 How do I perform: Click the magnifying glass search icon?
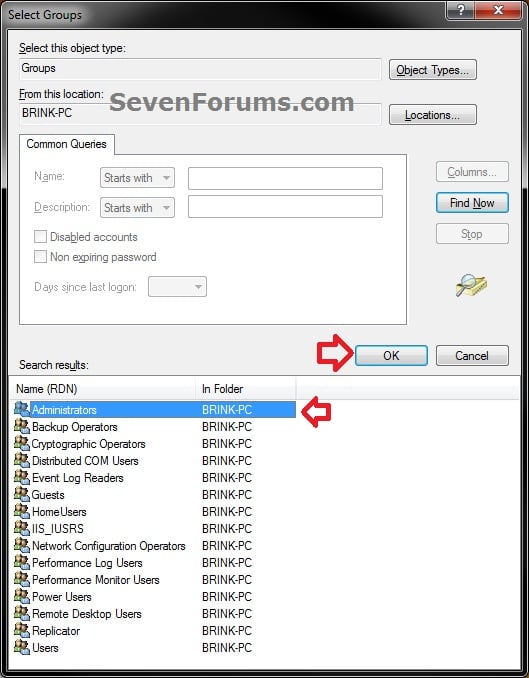471,285
